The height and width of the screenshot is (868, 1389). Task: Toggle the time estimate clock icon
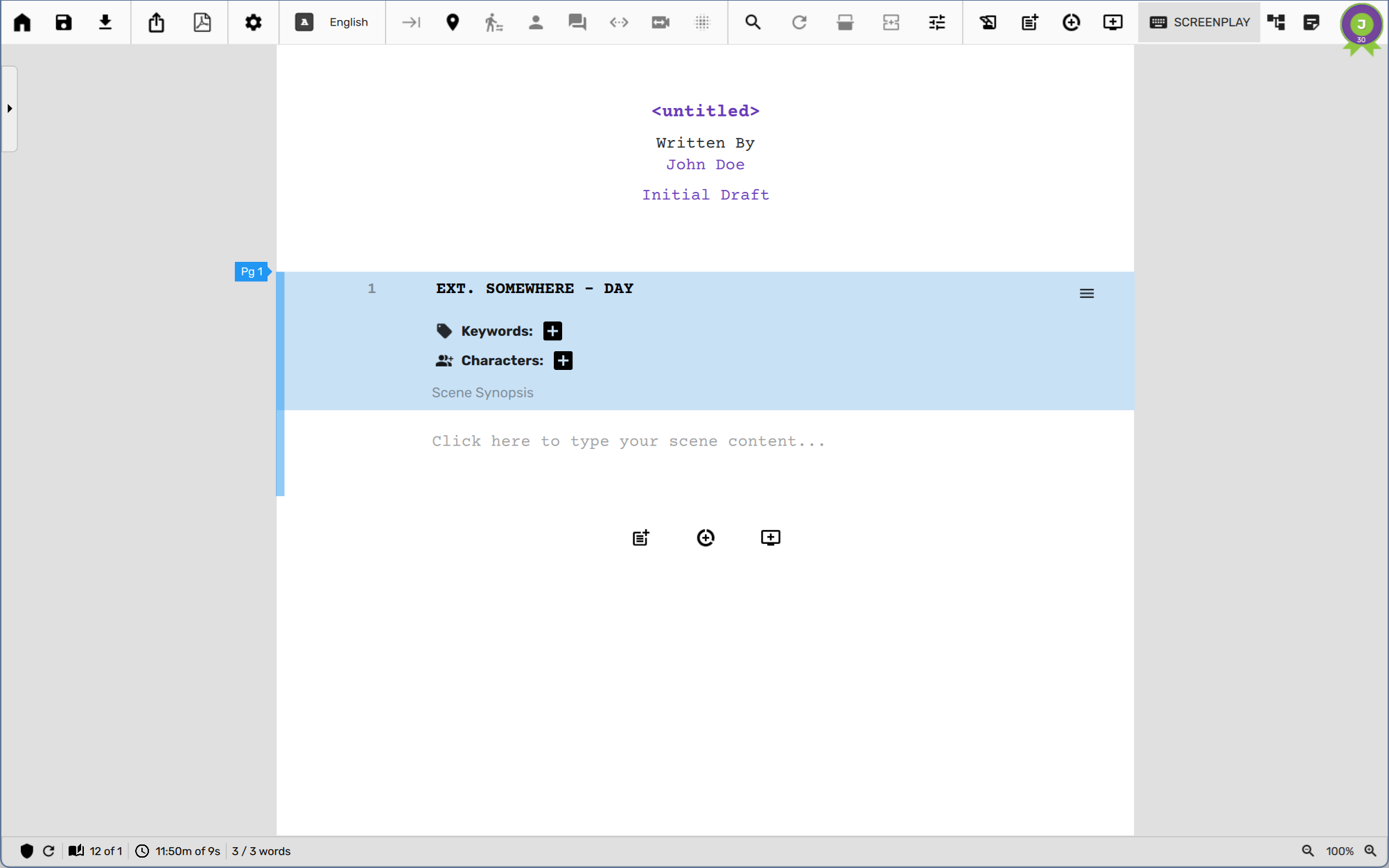pos(142,851)
